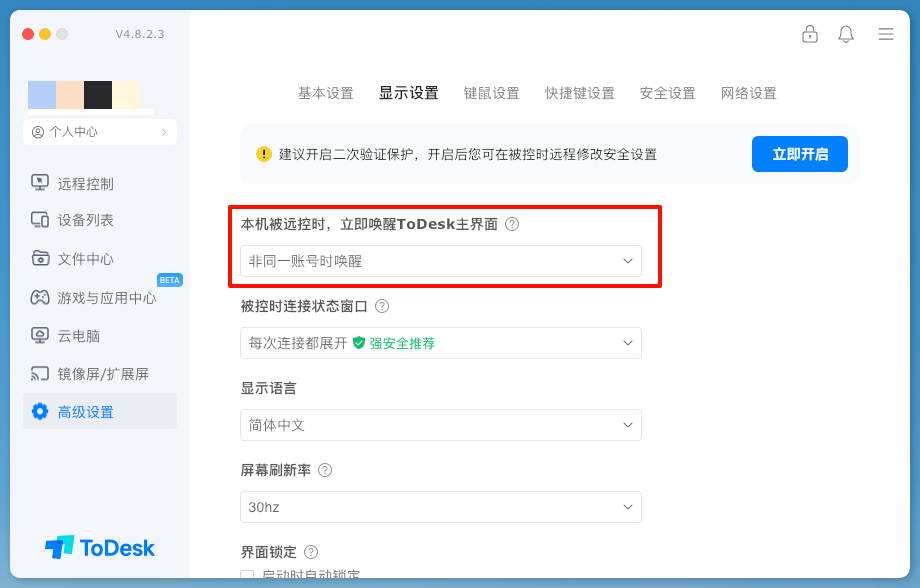
Task: Open the notification bell
Action: pos(846,34)
